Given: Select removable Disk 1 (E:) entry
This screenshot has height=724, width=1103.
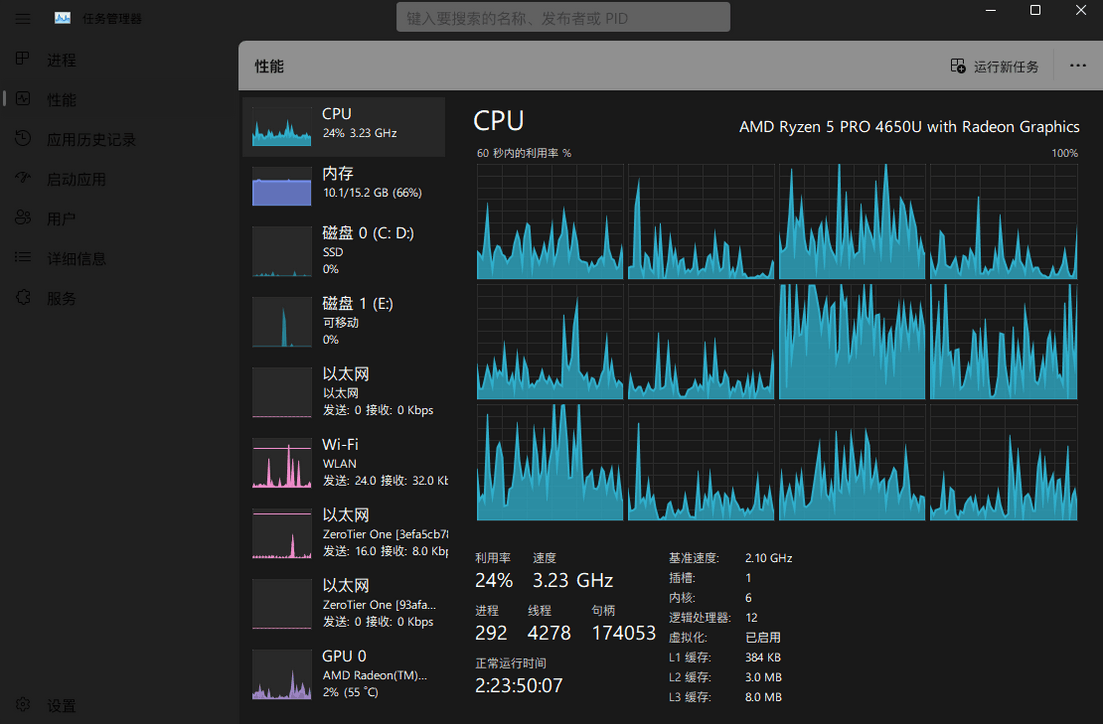Looking at the screenshot, I should coord(344,321).
